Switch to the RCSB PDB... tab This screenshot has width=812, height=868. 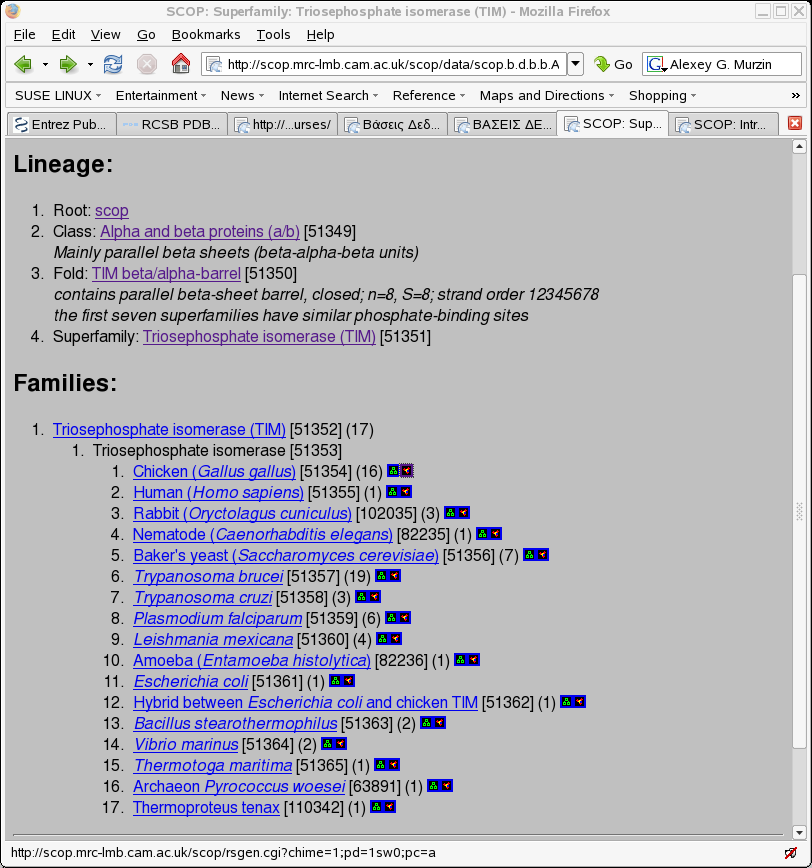click(x=172, y=125)
